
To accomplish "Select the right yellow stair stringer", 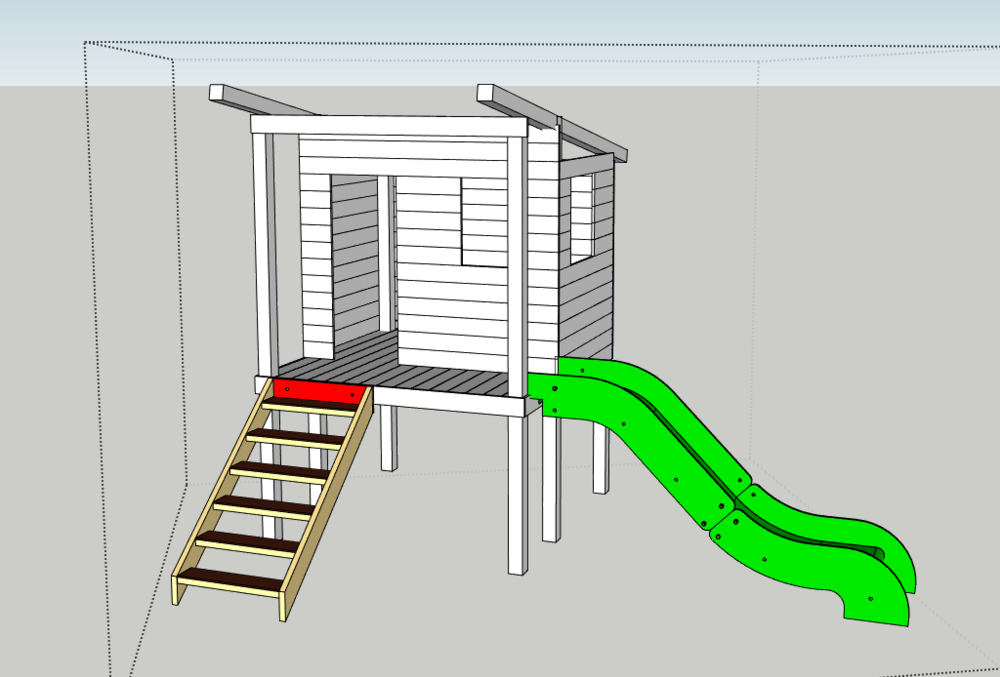I will [326, 504].
